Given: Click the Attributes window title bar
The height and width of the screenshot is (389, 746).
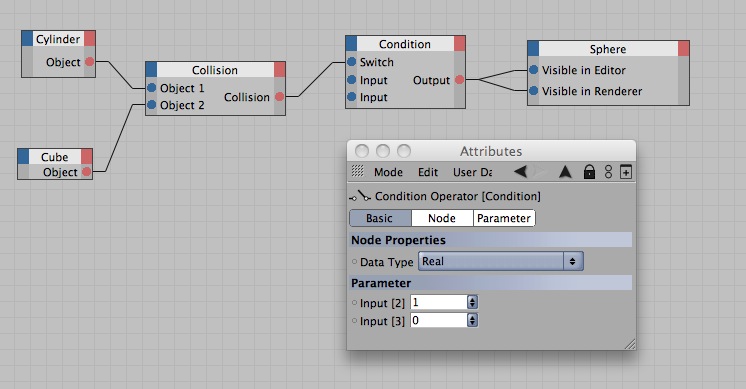Looking at the screenshot, I should [491, 151].
